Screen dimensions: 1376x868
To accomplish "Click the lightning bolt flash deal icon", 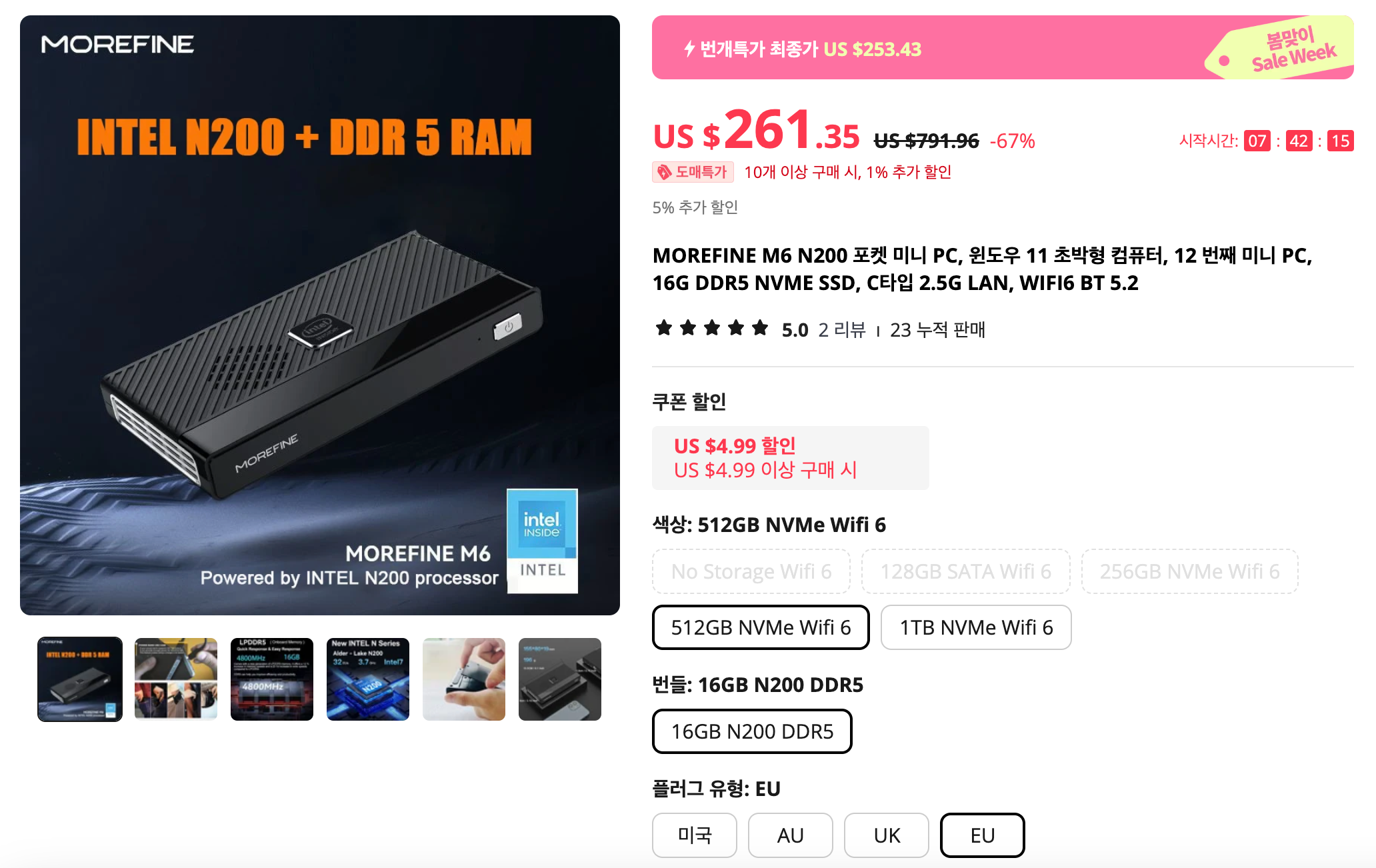I will 689,49.
